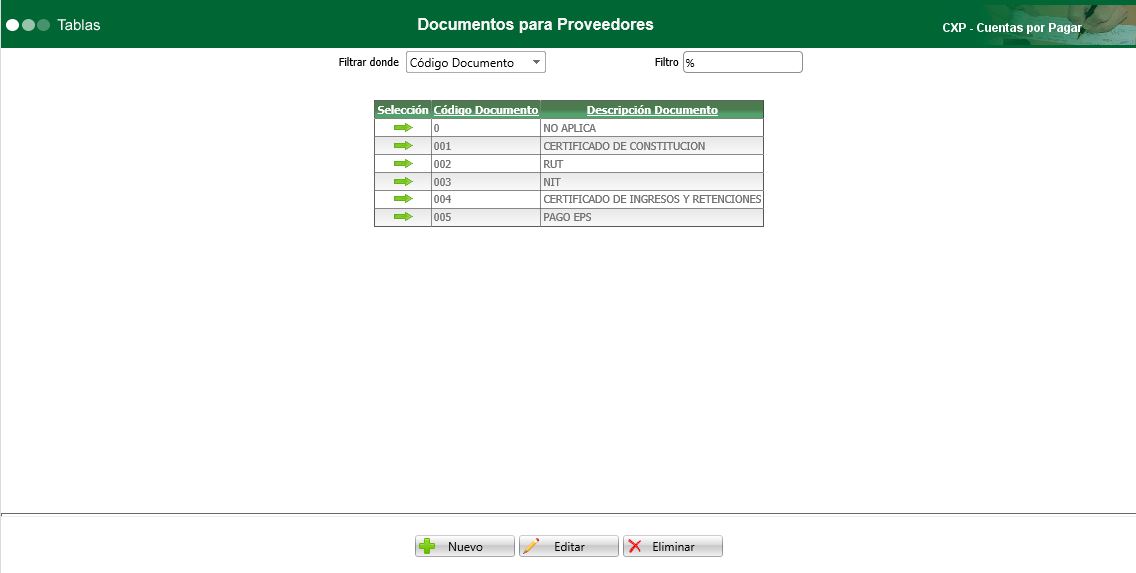Viewport: 1136px width, 573px height.
Task: Click the Filtro input field
Action: coord(743,62)
